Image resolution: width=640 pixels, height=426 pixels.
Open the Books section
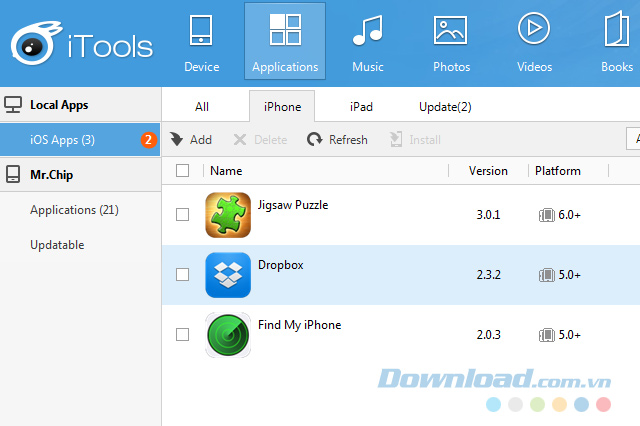616,42
